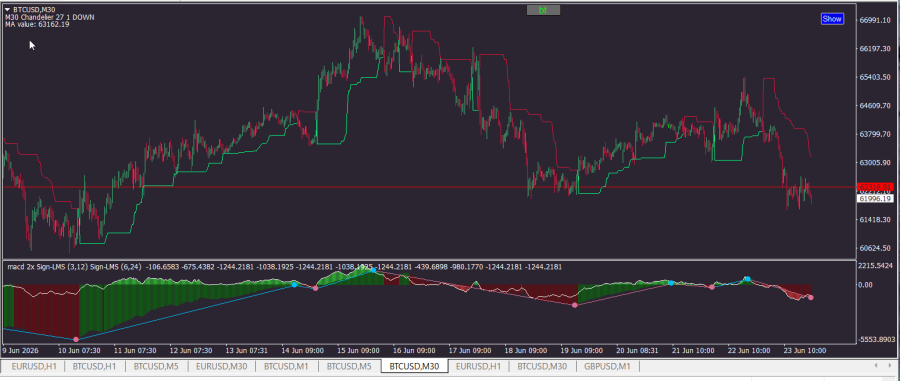Select the active highlighted BTCUSD,M30 tab
Screen dimensions: 900x381
[414, 366]
